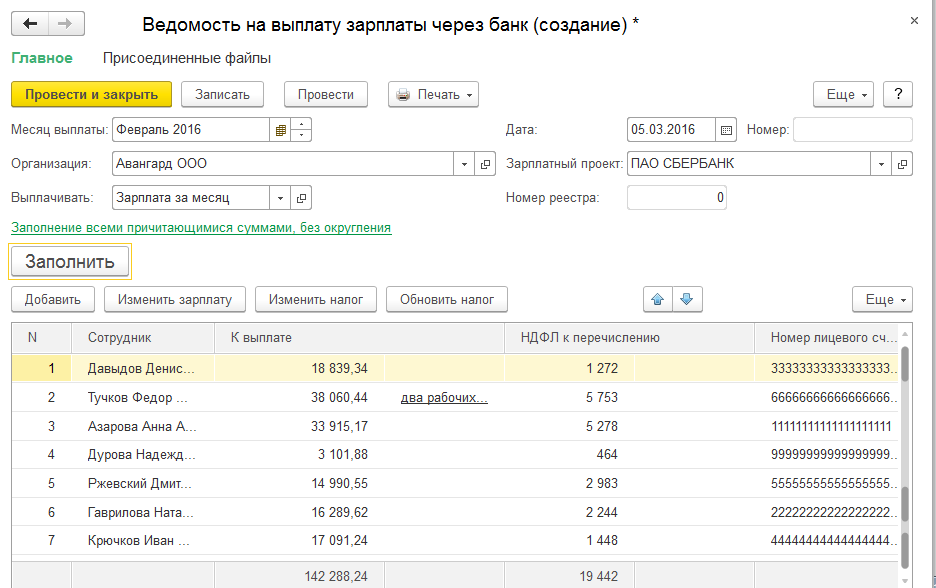Expand the Выплачивать dropdown list
936x588 pixels.
(280, 198)
